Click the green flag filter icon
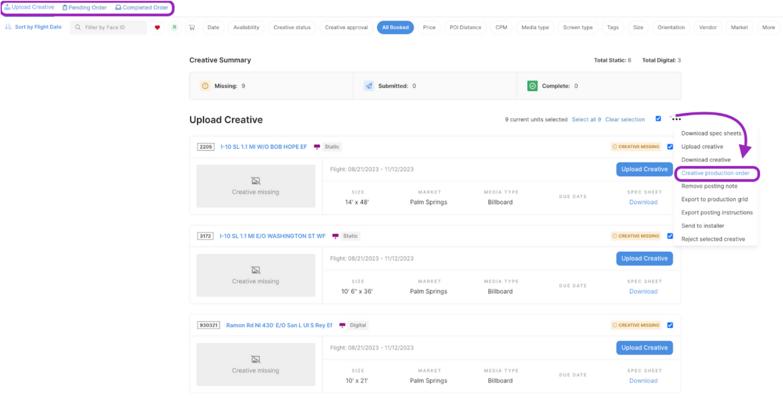The width and height of the screenshot is (783, 400). point(174,27)
